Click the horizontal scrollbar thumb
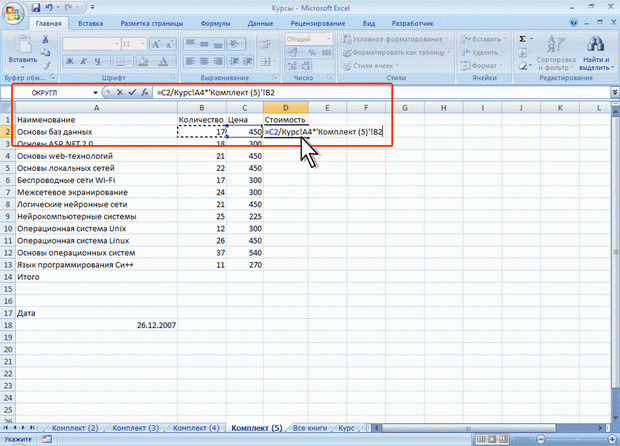This screenshot has width=620, height=446. click(468, 428)
